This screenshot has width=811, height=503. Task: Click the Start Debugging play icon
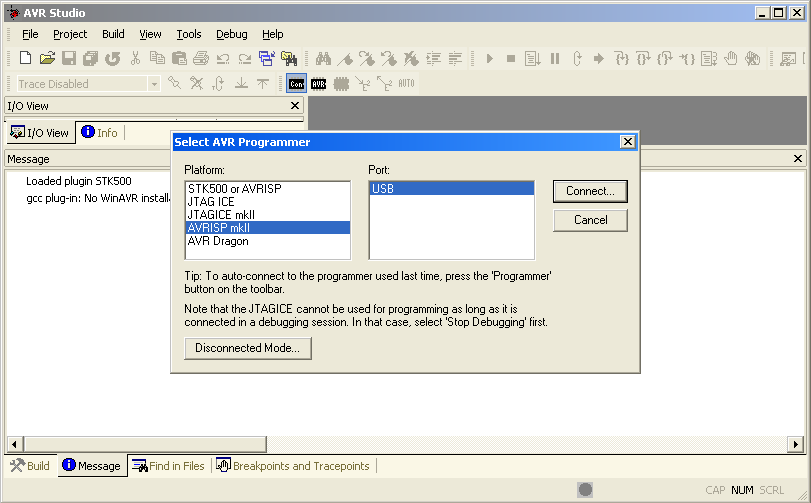pyautogui.click(x=489, y=58)
